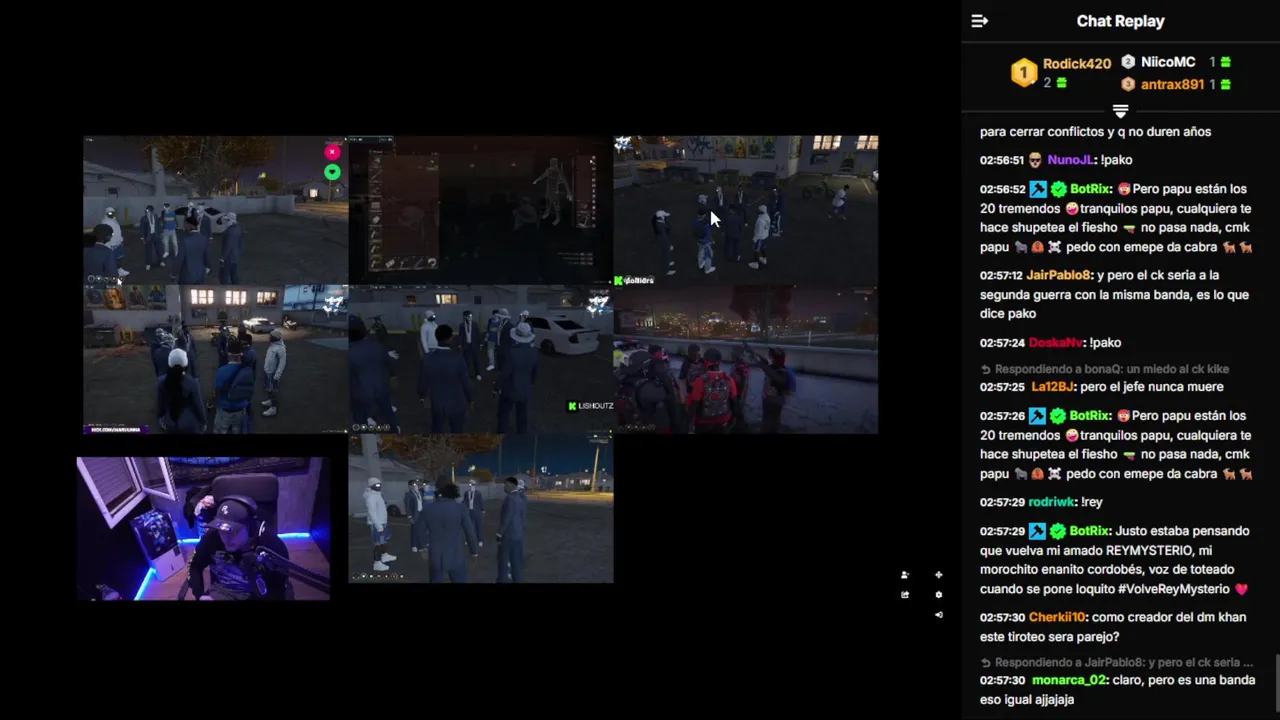Click the share icon in the player controls
The image size is (1280, 720).
coord(905,595)
